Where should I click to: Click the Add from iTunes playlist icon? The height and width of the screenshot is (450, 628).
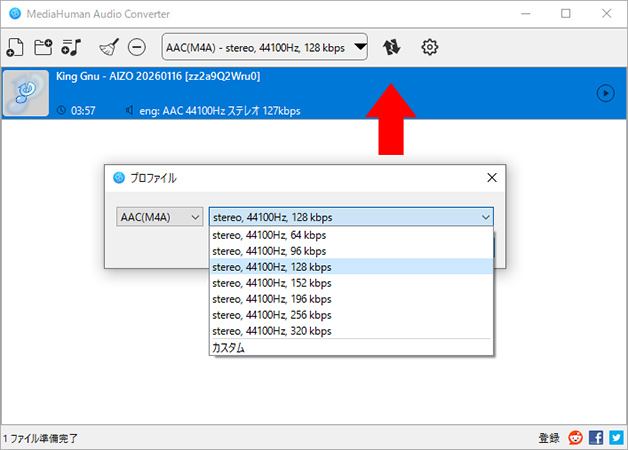[x=71, y=47]
